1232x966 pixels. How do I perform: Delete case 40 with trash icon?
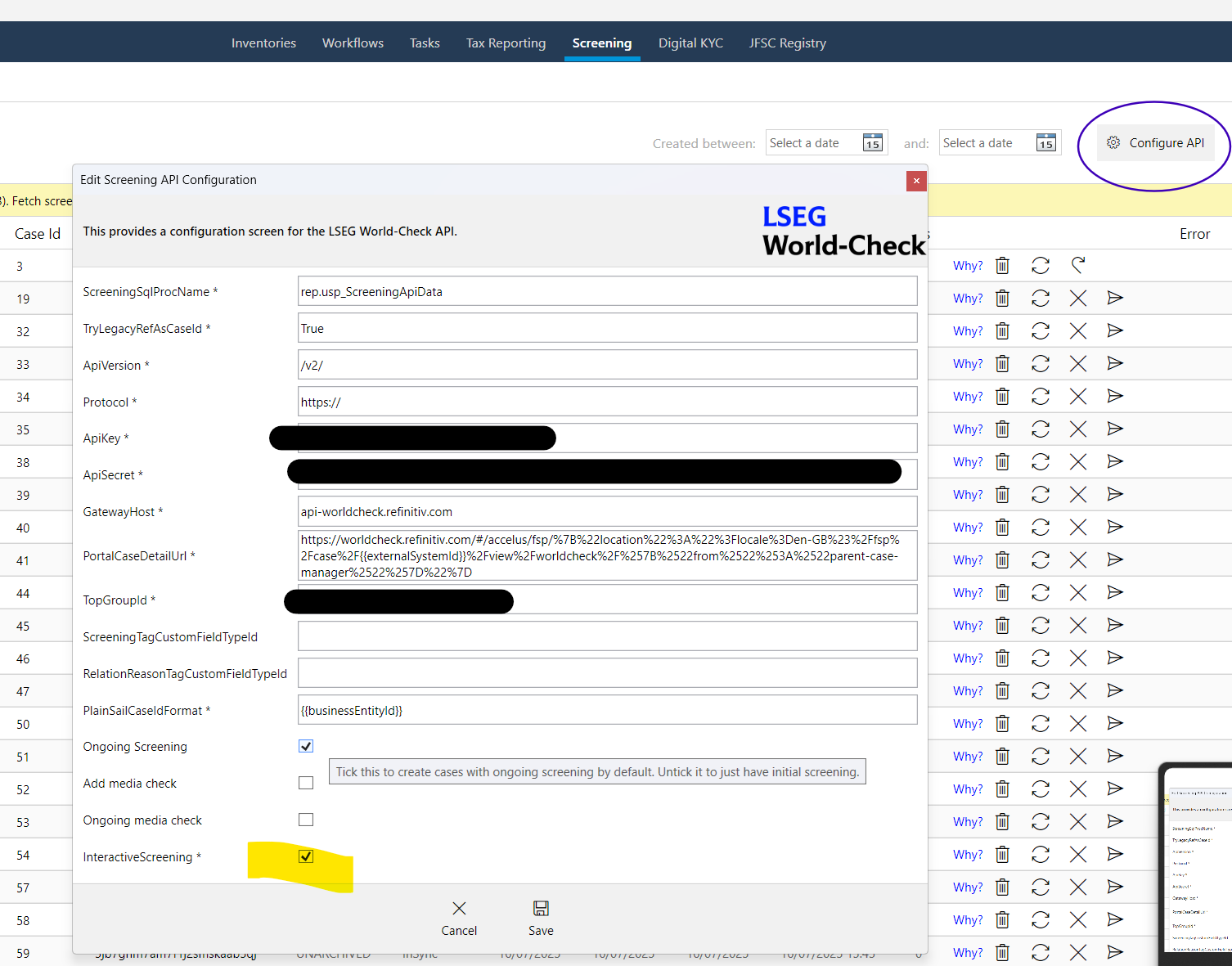(1002, 528)
